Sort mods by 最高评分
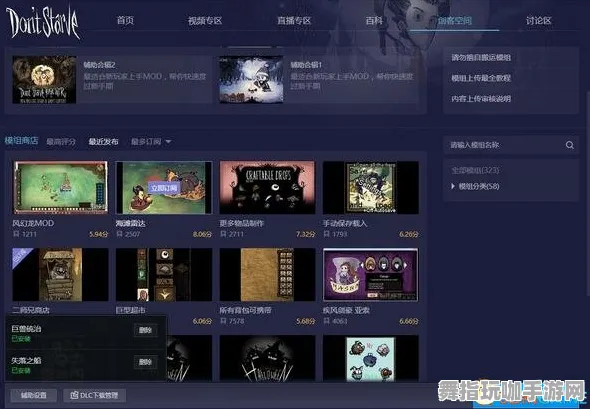The width and height of the screenshot is (590, 409). pyautogui.click(x=61, y=142)
